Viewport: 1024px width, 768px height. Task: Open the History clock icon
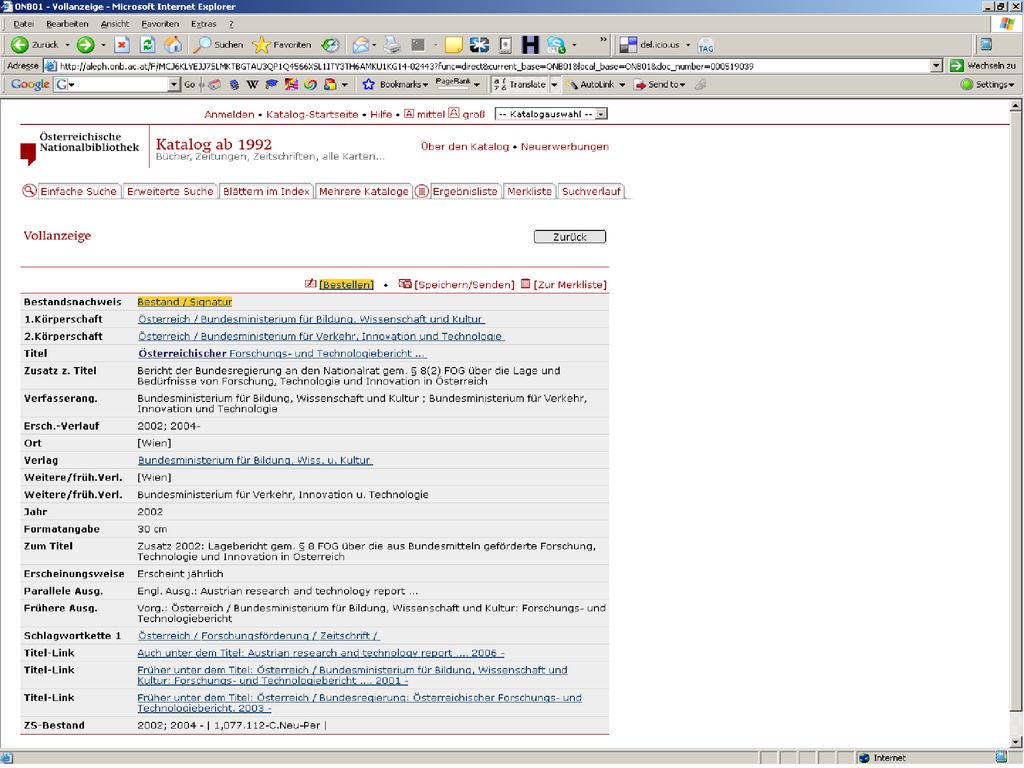pyautogui.click(x=330, y=44)
